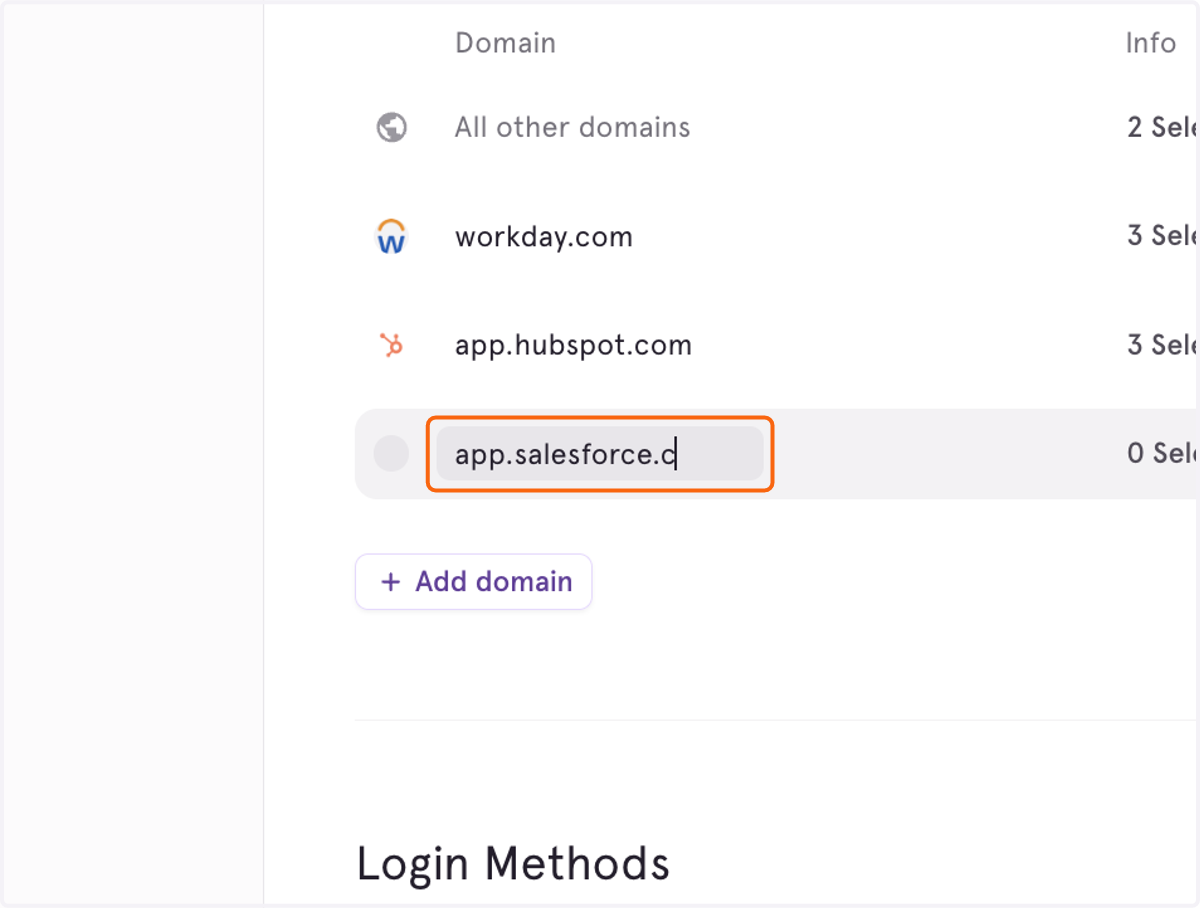
Task: Open the selection info for workday.com
Action: (x=1162, y=237)
